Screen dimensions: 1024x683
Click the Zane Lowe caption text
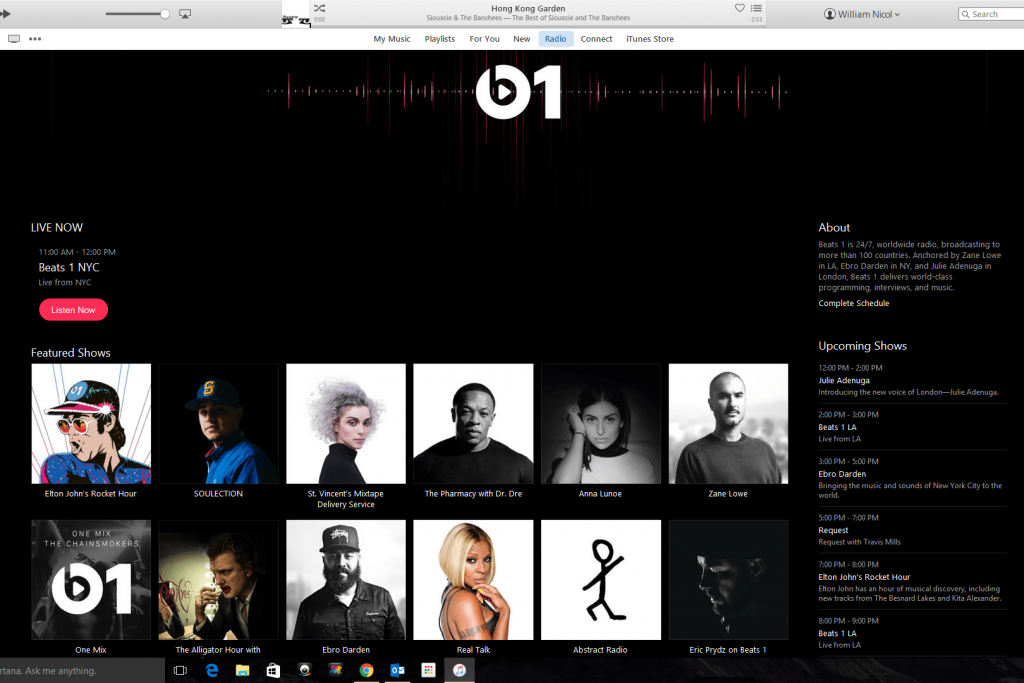point(728,494)
